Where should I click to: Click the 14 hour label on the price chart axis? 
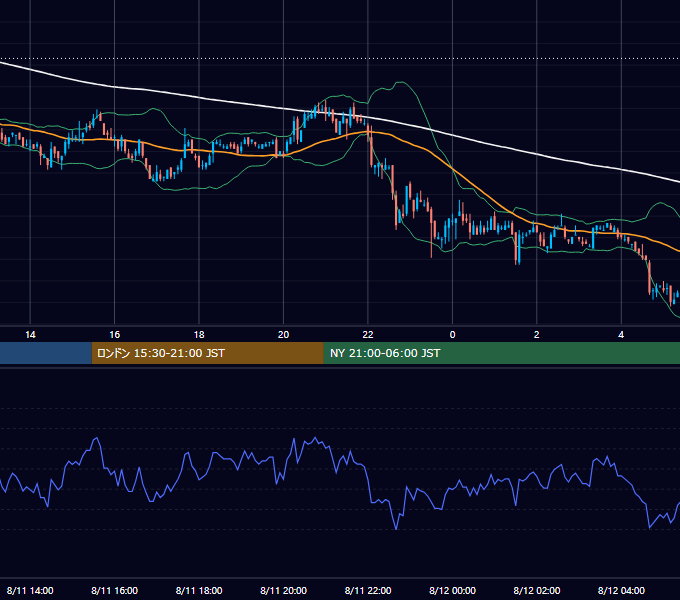30,335
